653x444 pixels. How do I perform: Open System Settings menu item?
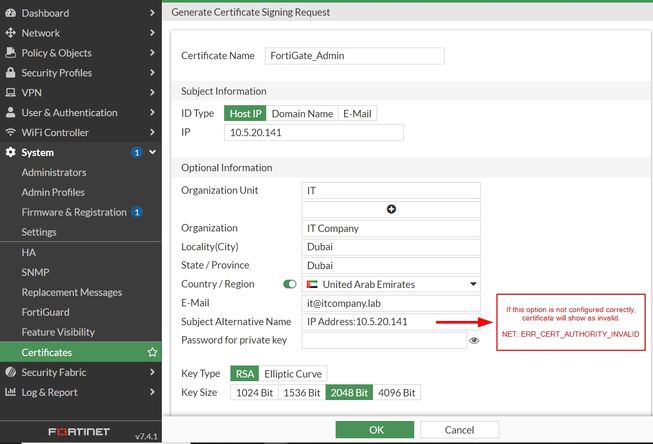(x=39, y=232)
